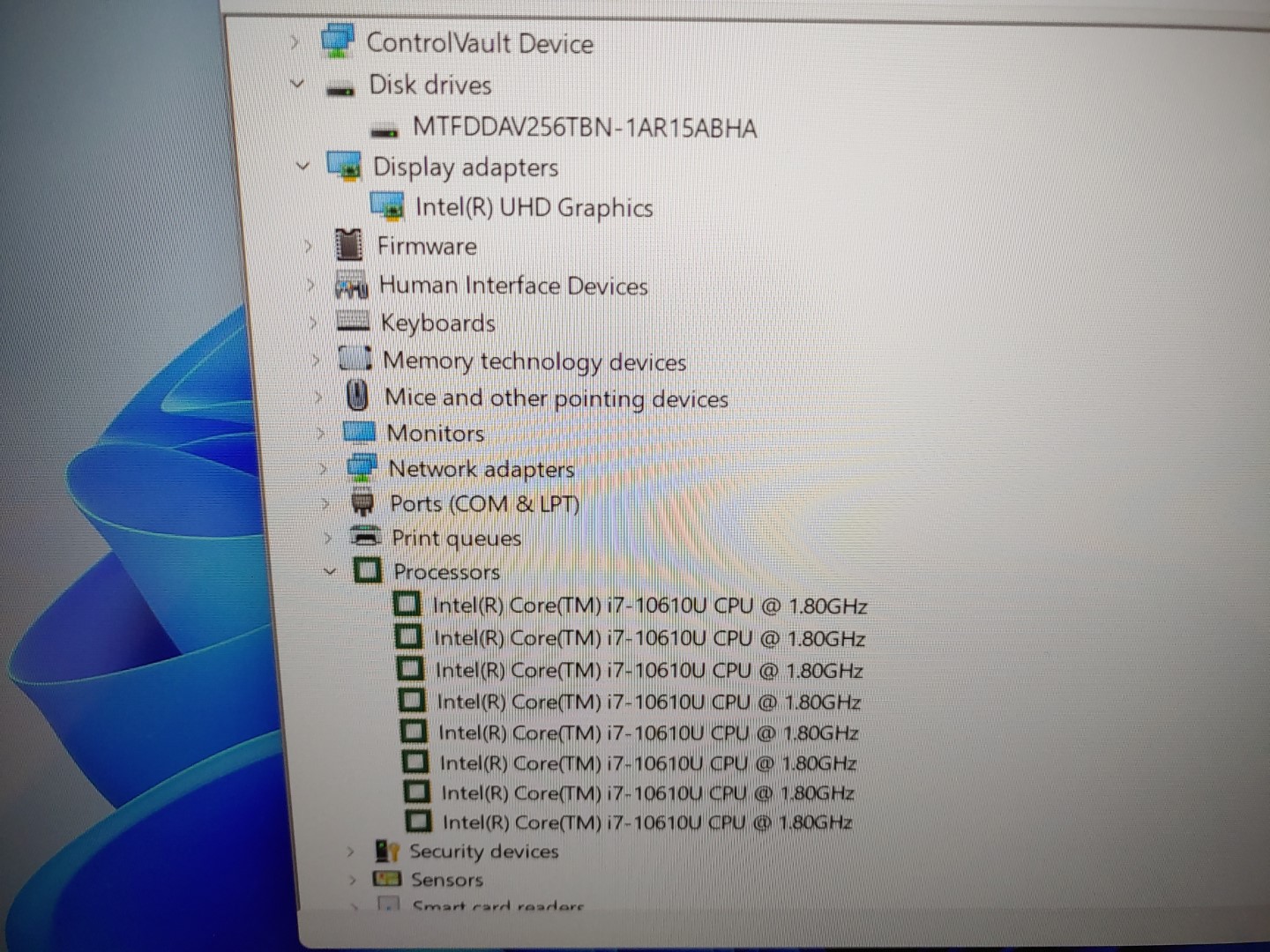
Task: Select the Memory technology devices label
Action: coord(534,361)
